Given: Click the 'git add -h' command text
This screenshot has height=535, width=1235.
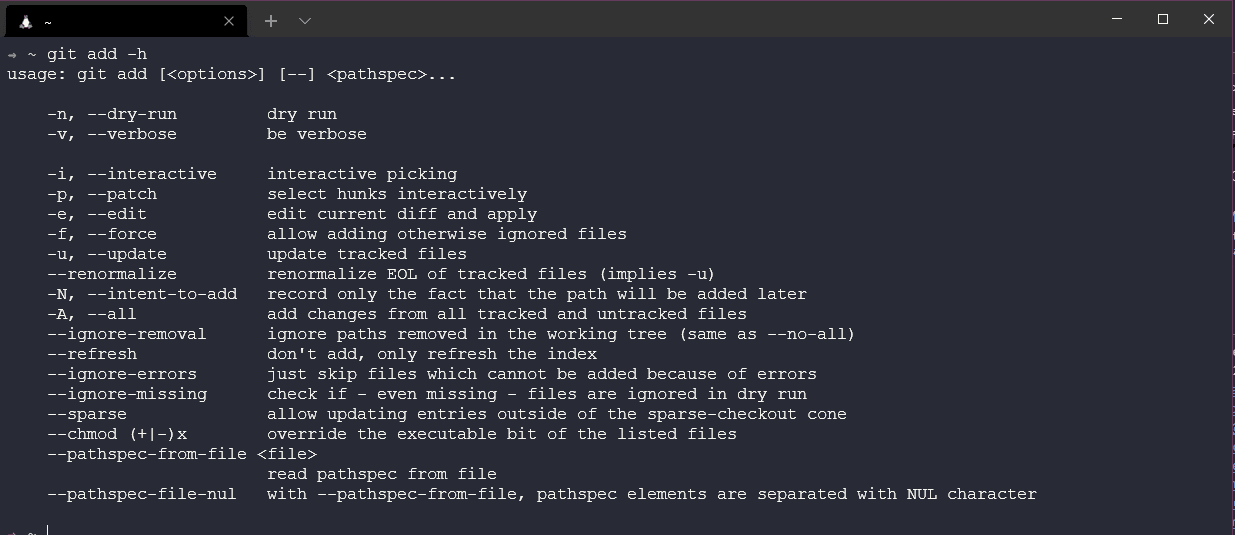Looking at the screenshot, I should pos(97,54).
